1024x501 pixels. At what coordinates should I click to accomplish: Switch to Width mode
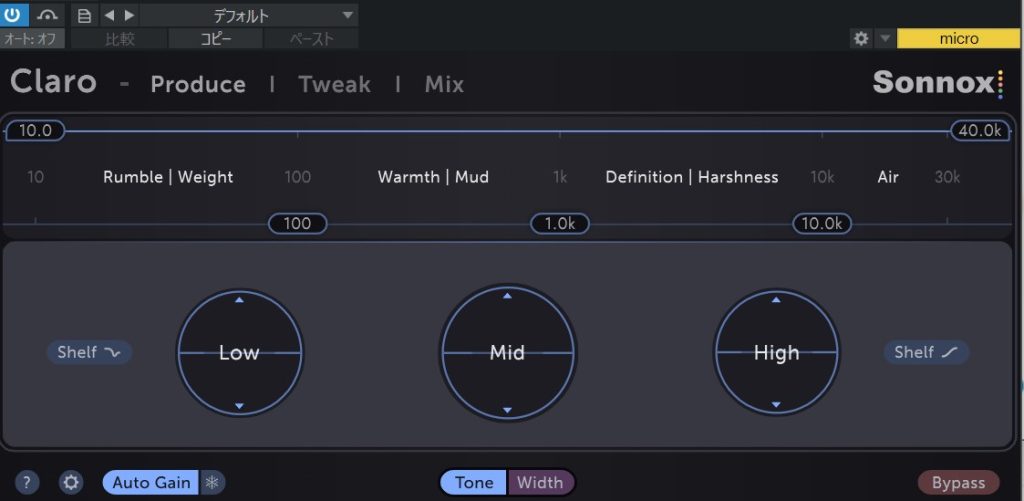click(540, 483)
